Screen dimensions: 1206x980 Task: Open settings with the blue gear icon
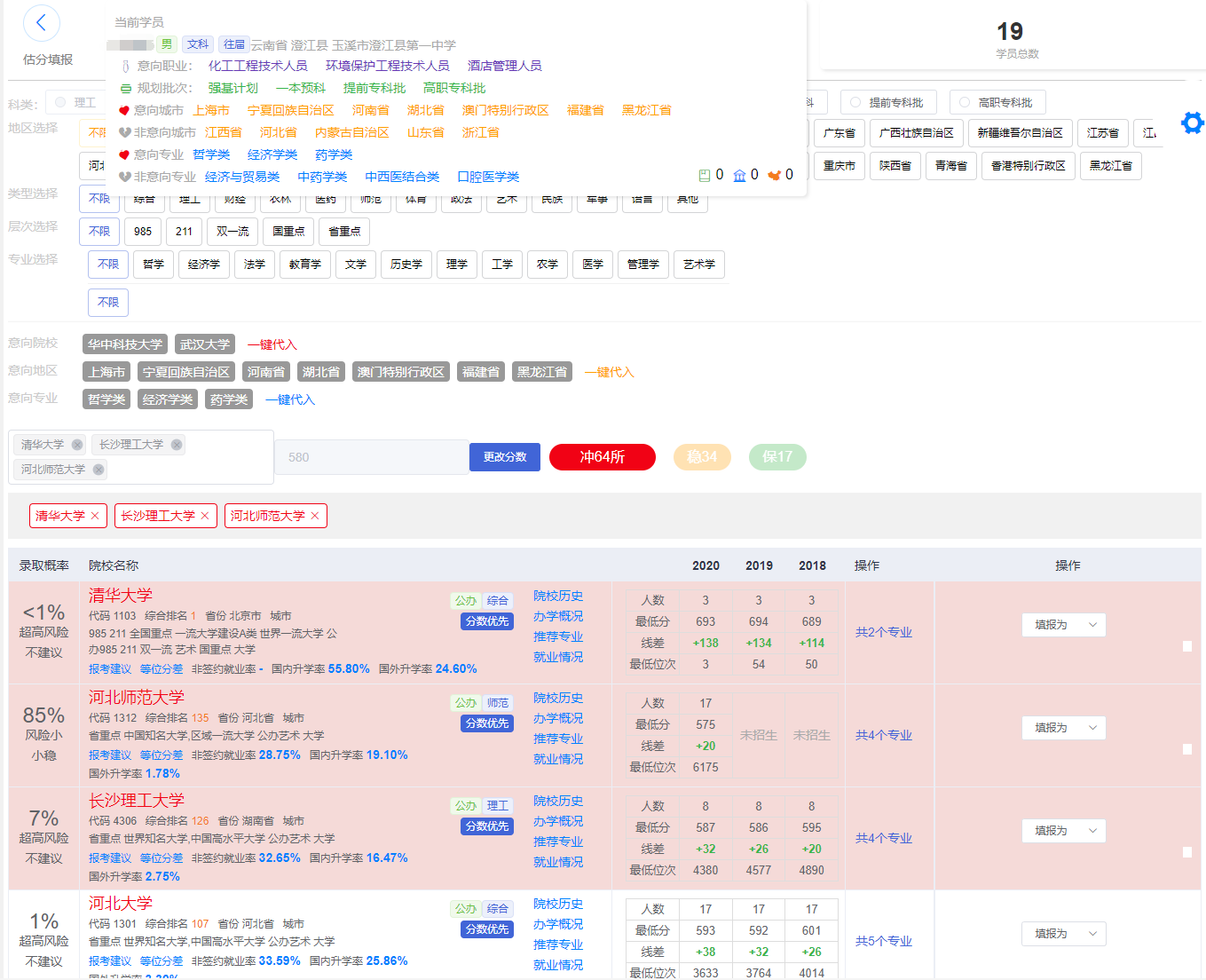[1193, 122]
